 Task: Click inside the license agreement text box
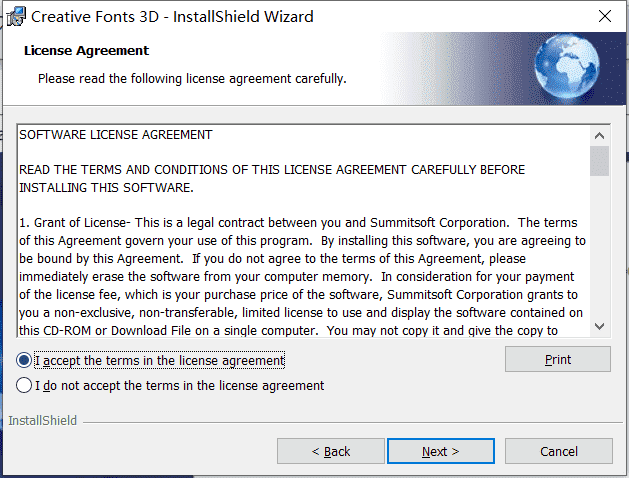tap(304, 231)
